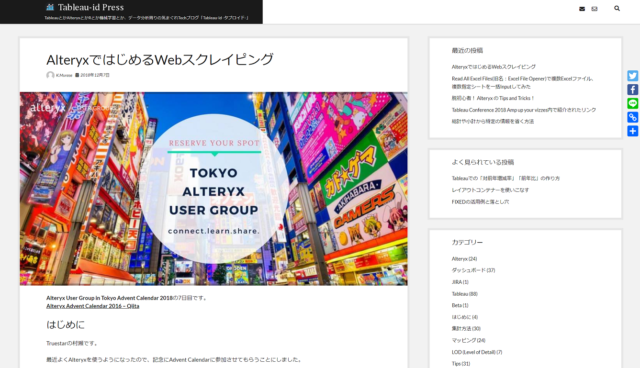Select the Tableau (88) category

coord(464,294)
